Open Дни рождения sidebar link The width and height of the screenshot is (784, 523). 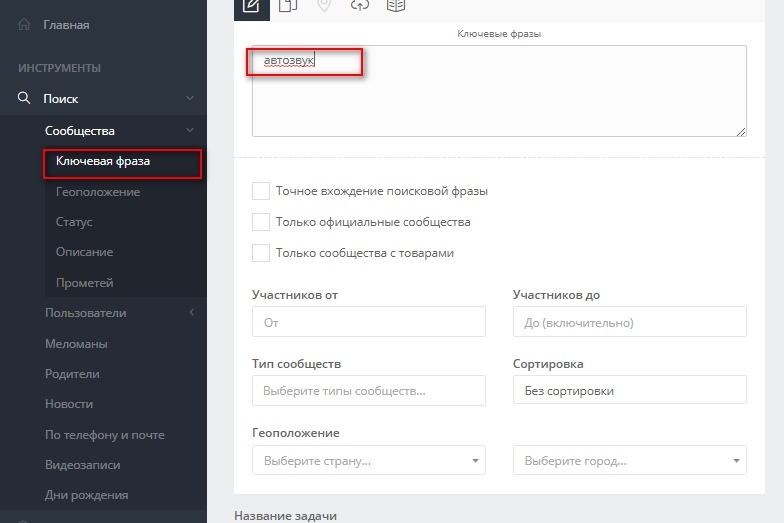point(86,495)
